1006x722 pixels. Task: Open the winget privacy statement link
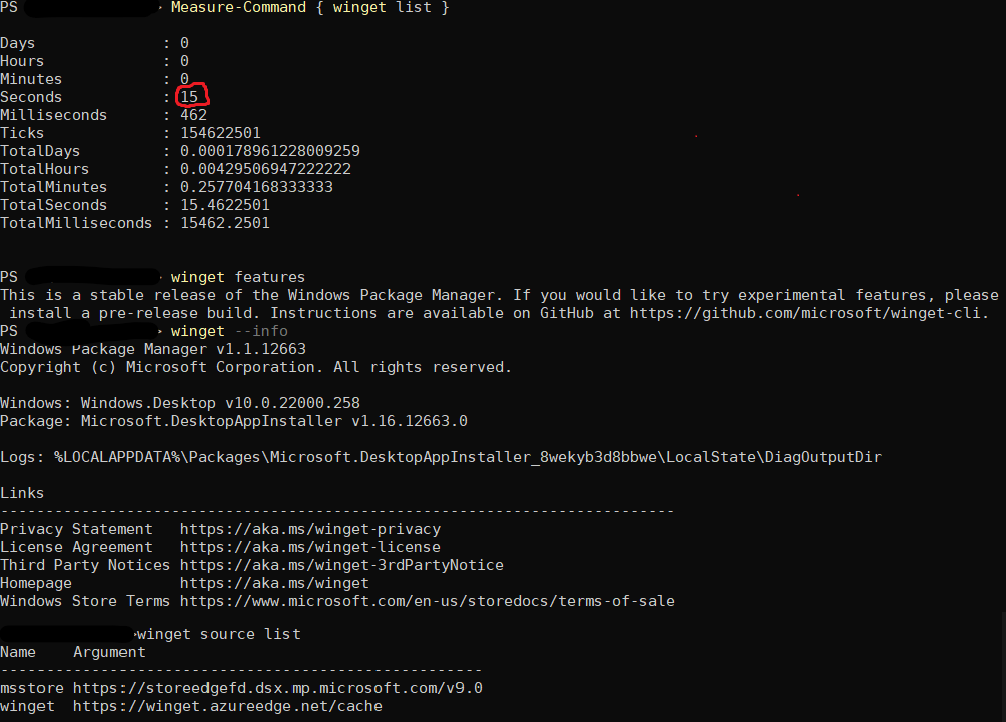310,528
